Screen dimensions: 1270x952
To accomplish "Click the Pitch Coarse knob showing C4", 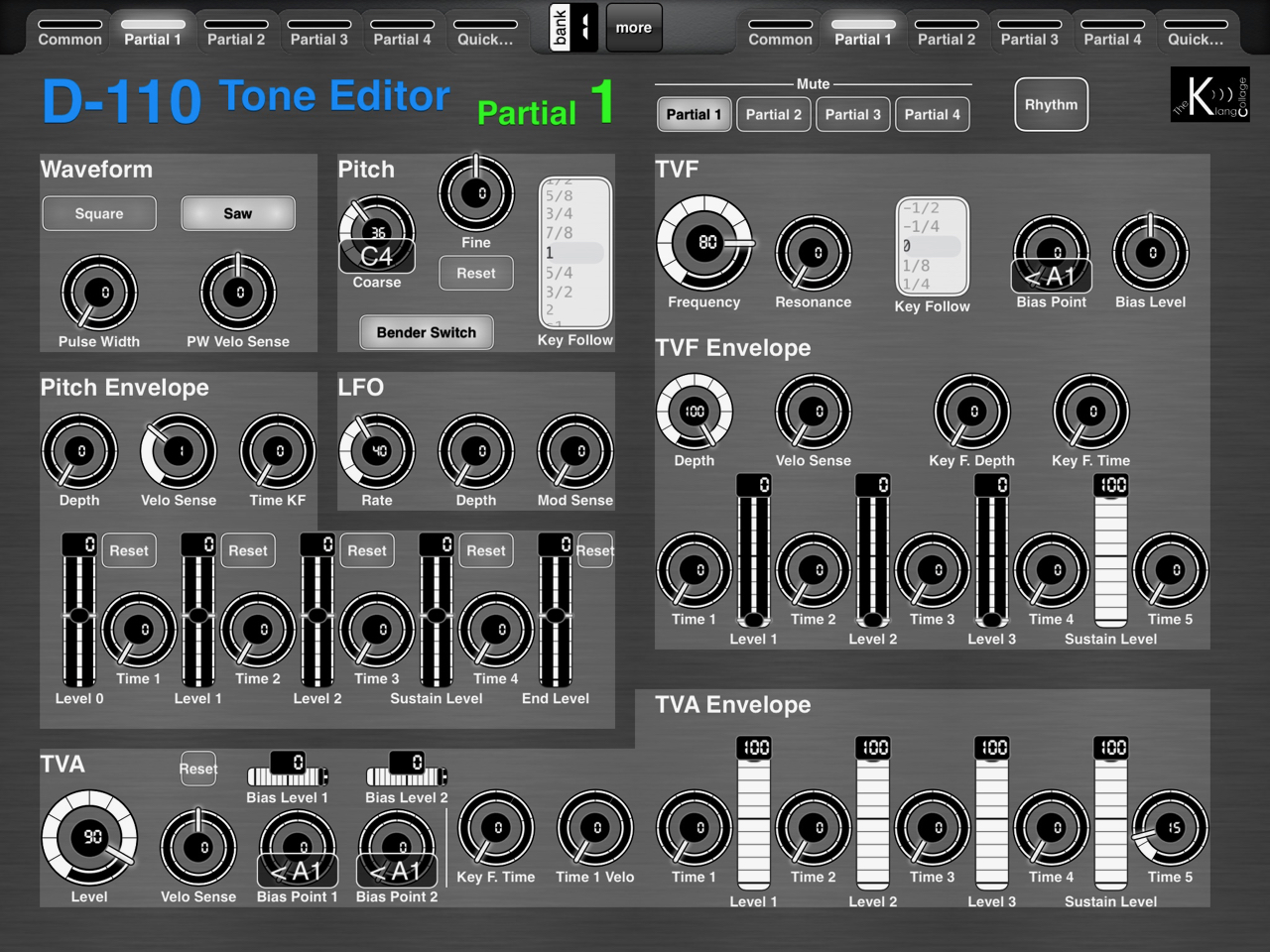I will (377, 235).
